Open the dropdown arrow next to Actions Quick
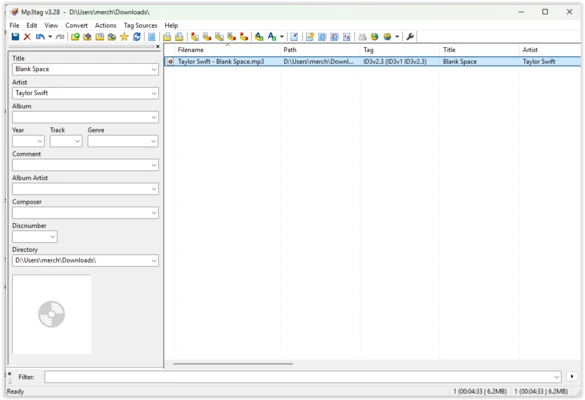 pyautogui.click(x=282, y=37)
